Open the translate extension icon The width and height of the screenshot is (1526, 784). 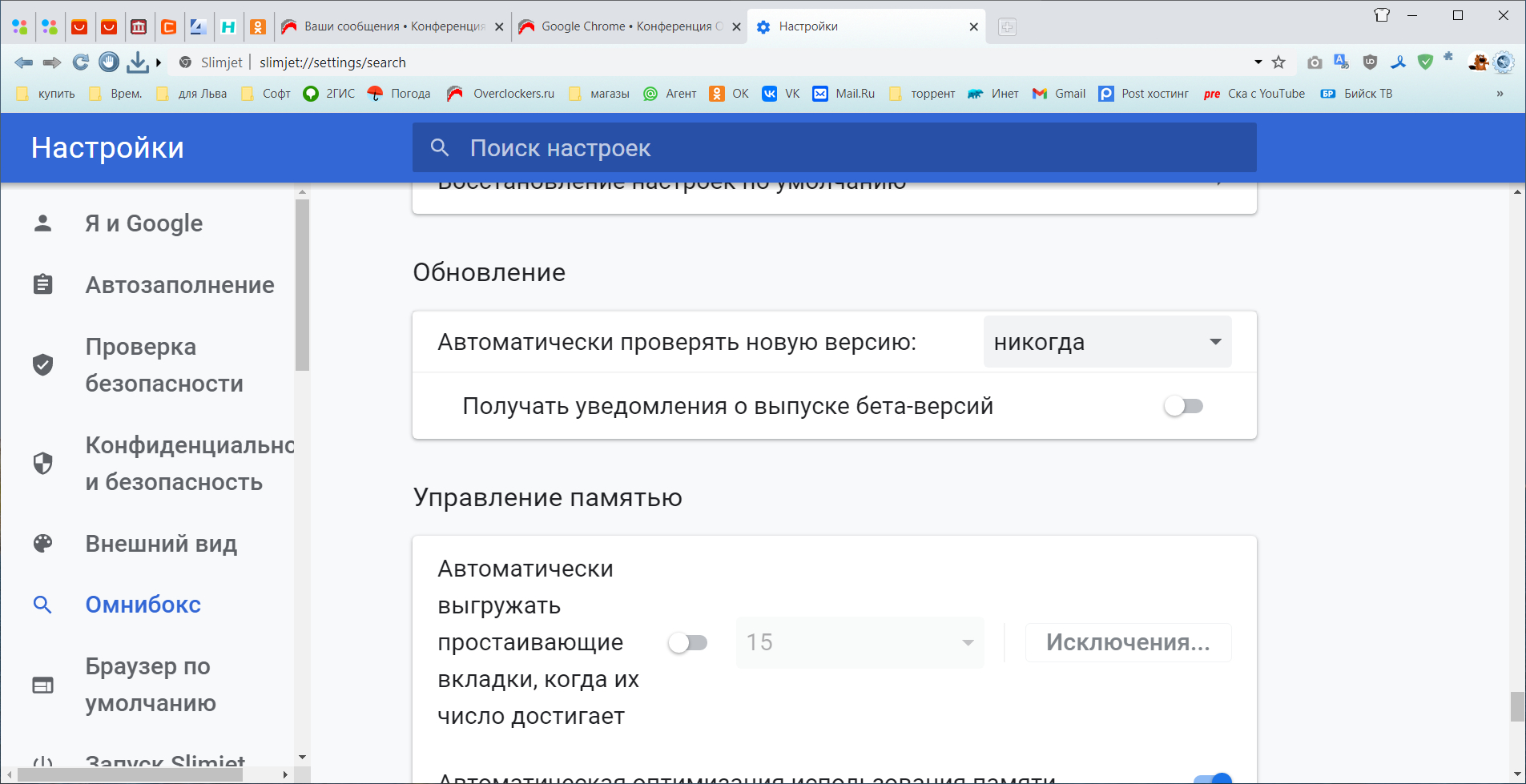tap(1342, 62)
